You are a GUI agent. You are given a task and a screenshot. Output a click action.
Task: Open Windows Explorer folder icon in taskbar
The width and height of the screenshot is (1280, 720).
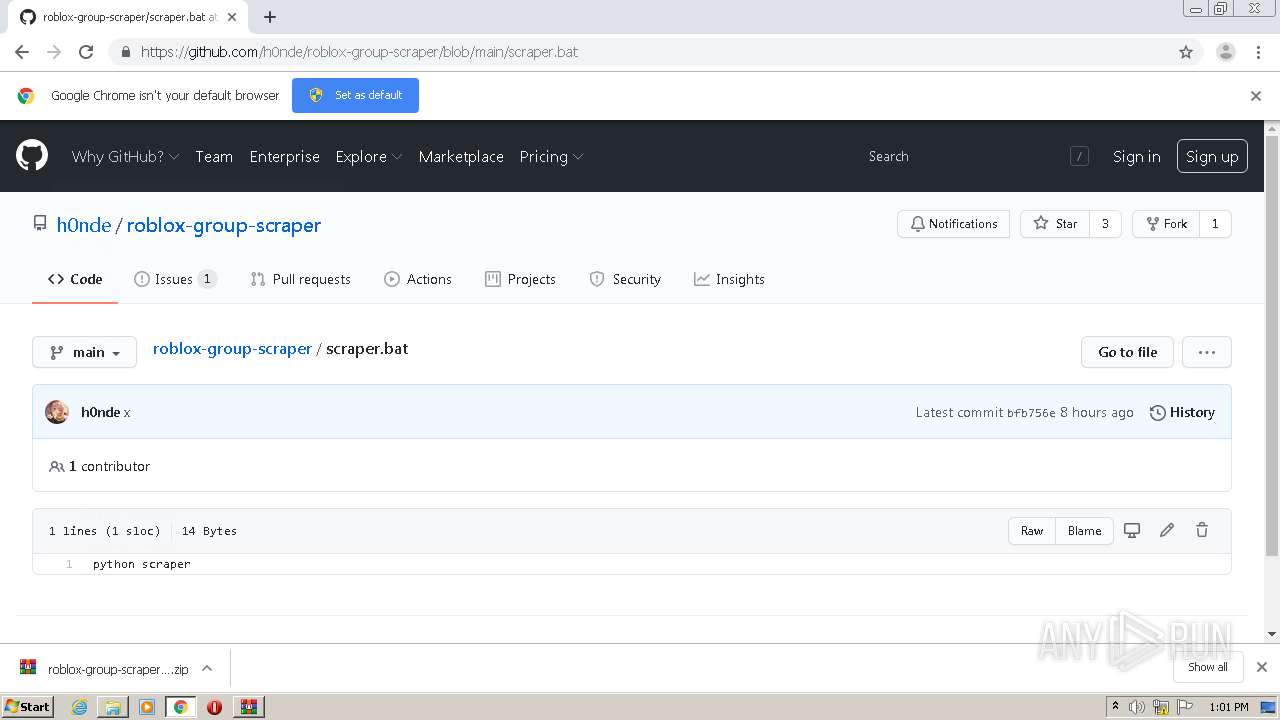coord(113,707)
